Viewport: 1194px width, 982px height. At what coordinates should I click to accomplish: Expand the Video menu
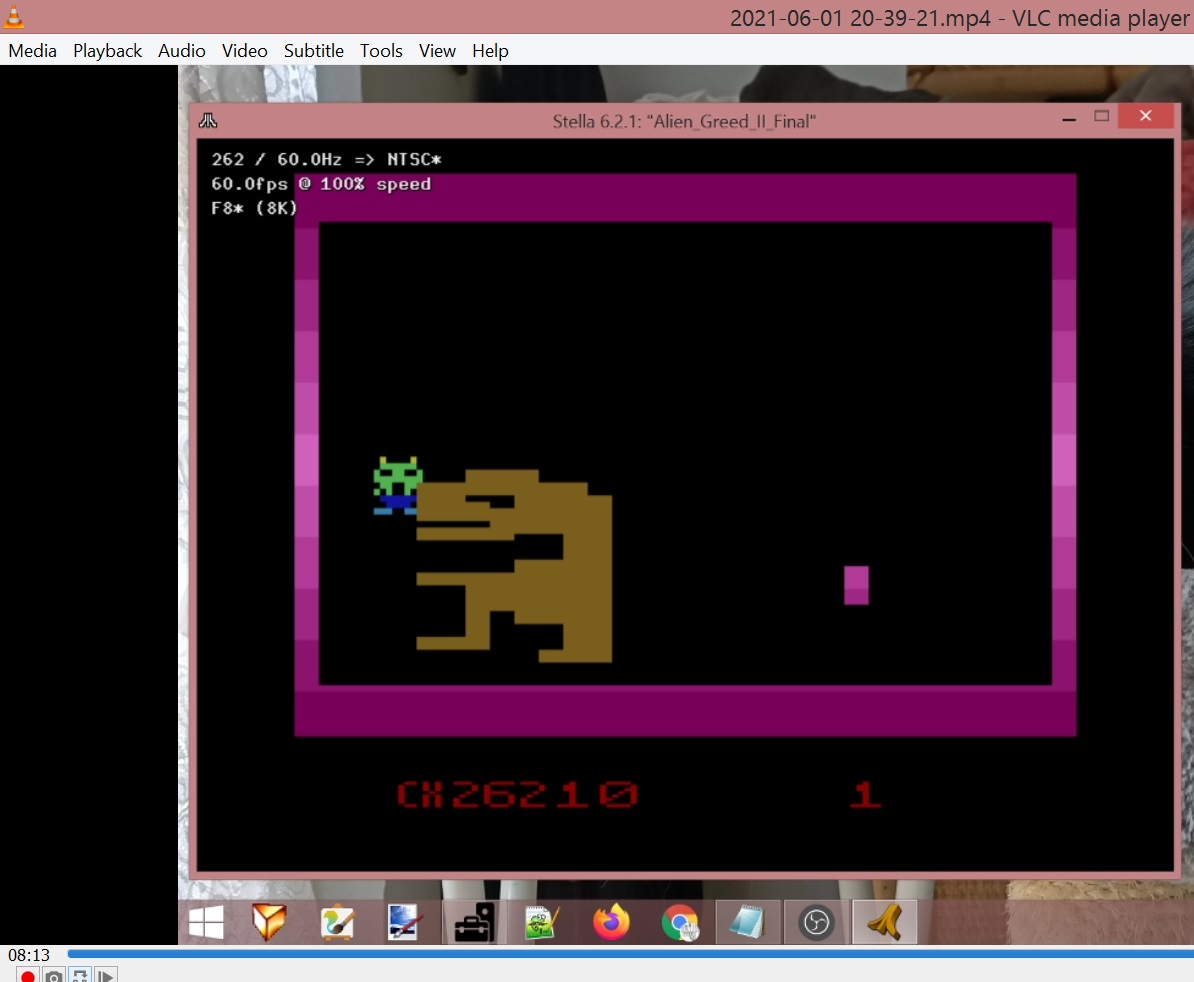tap(244, 51)
